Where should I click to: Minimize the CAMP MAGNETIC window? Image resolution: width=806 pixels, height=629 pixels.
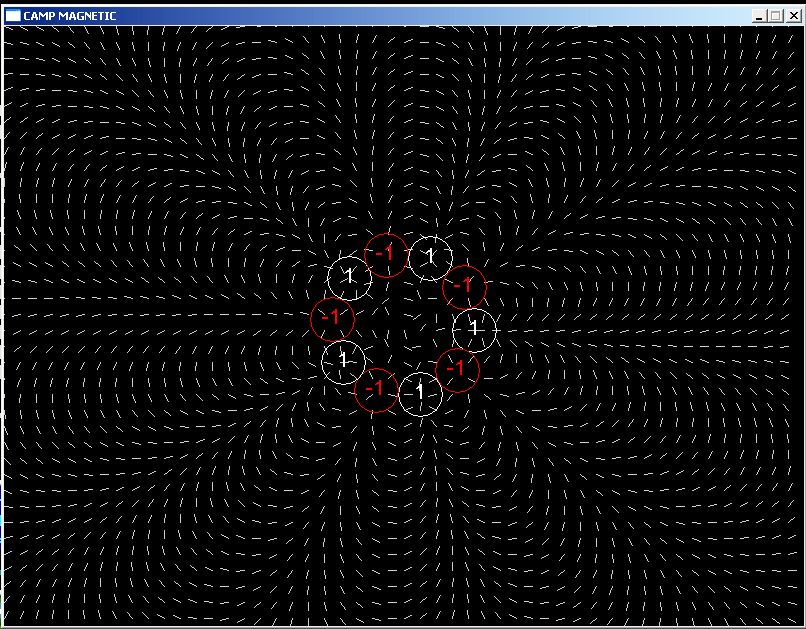[x=759, y=16]
